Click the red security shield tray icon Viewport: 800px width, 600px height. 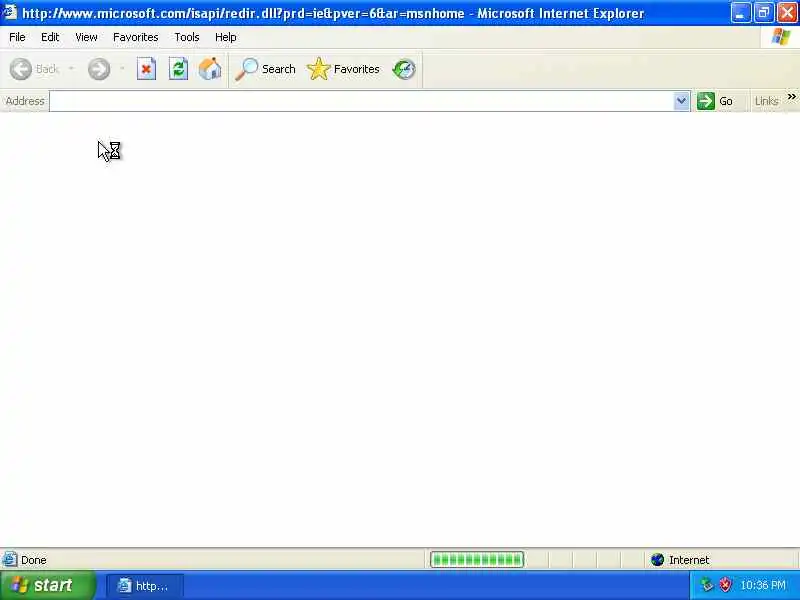coord(725,585)
